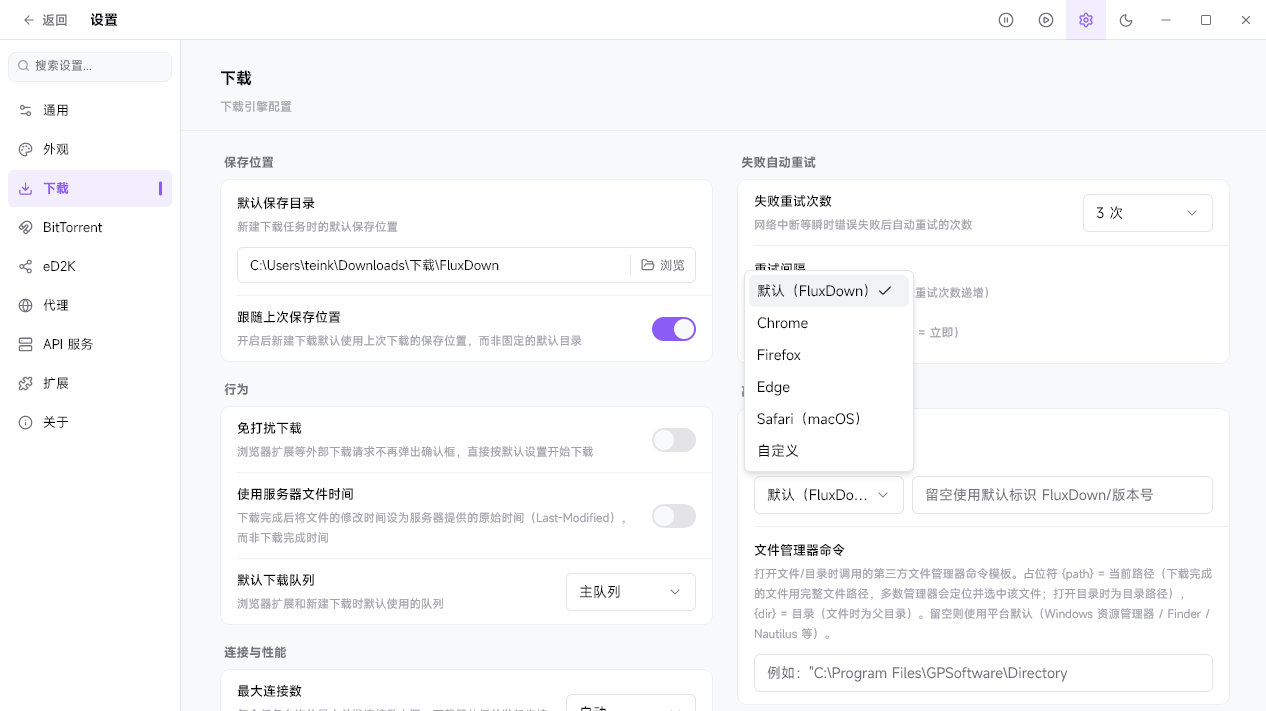Click the 通用 sliders icon in sidebar

coord(26,110)
